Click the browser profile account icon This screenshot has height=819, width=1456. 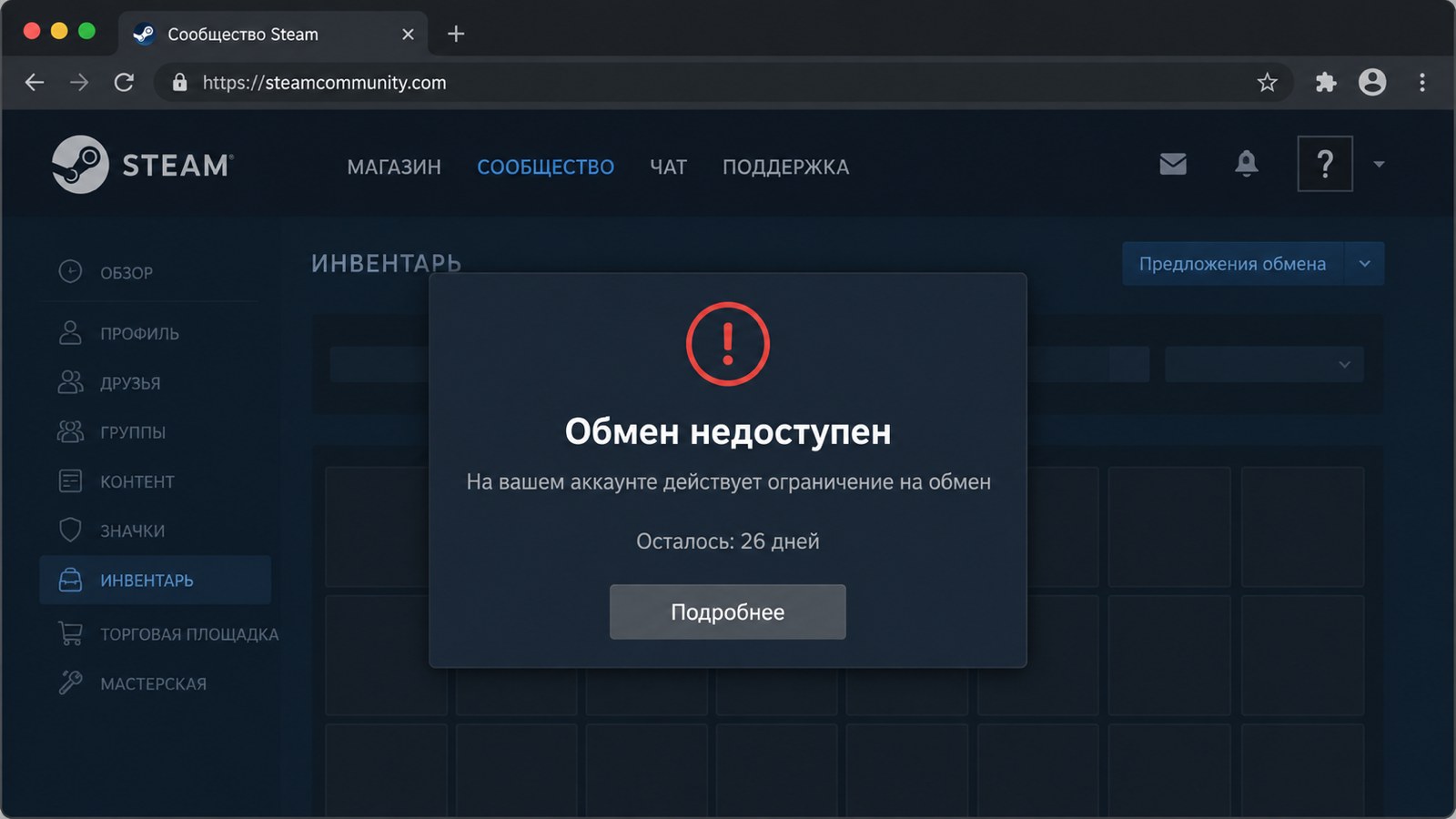1372,83
